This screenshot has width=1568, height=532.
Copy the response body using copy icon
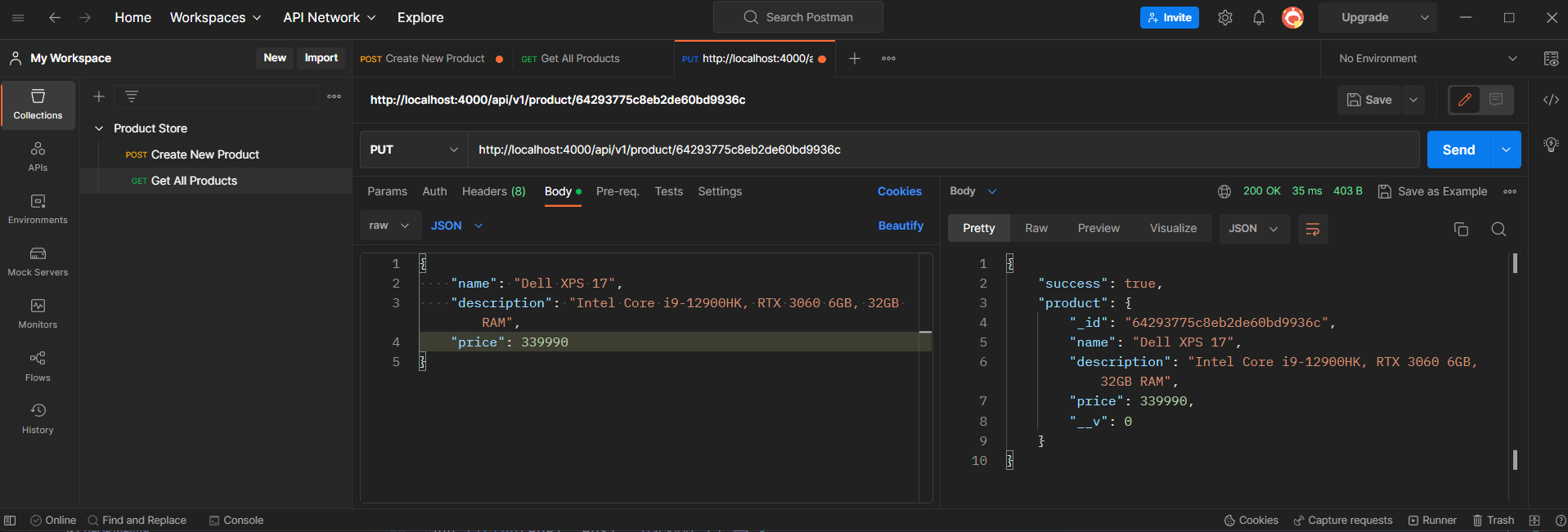[x=1461, y=229]
